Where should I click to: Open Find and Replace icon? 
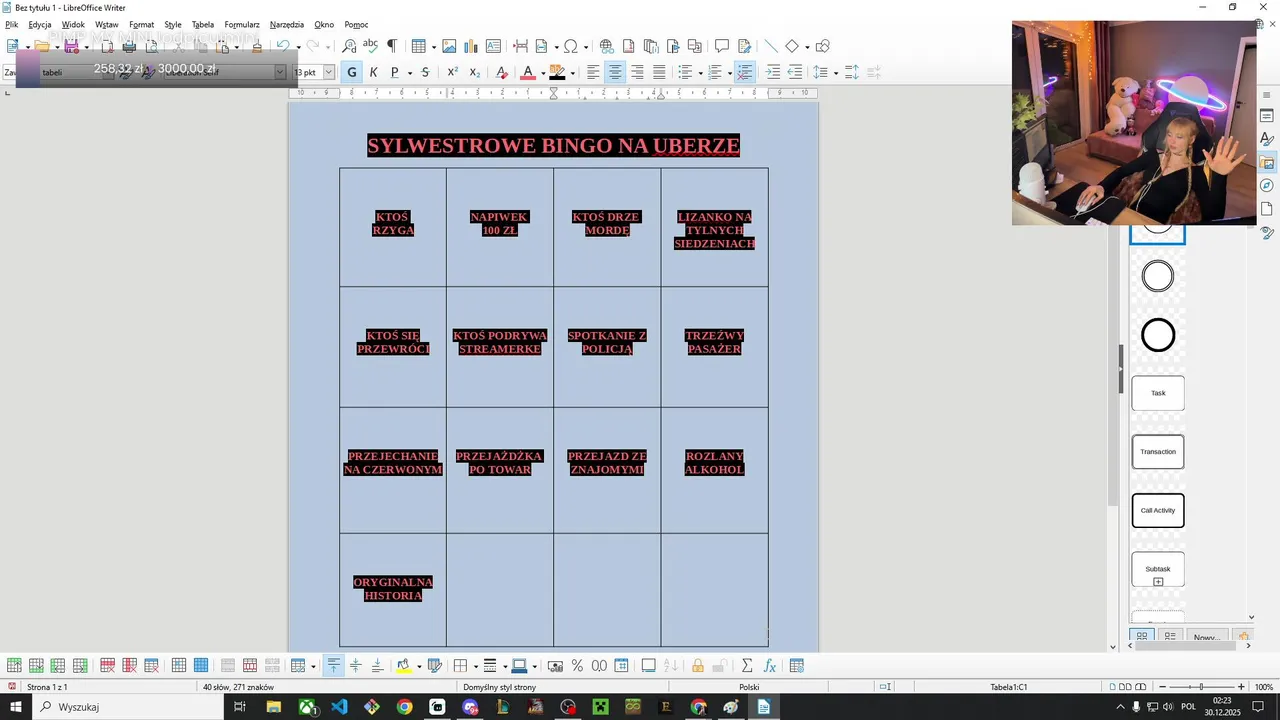pyautogui.click(x=349, y=46)
